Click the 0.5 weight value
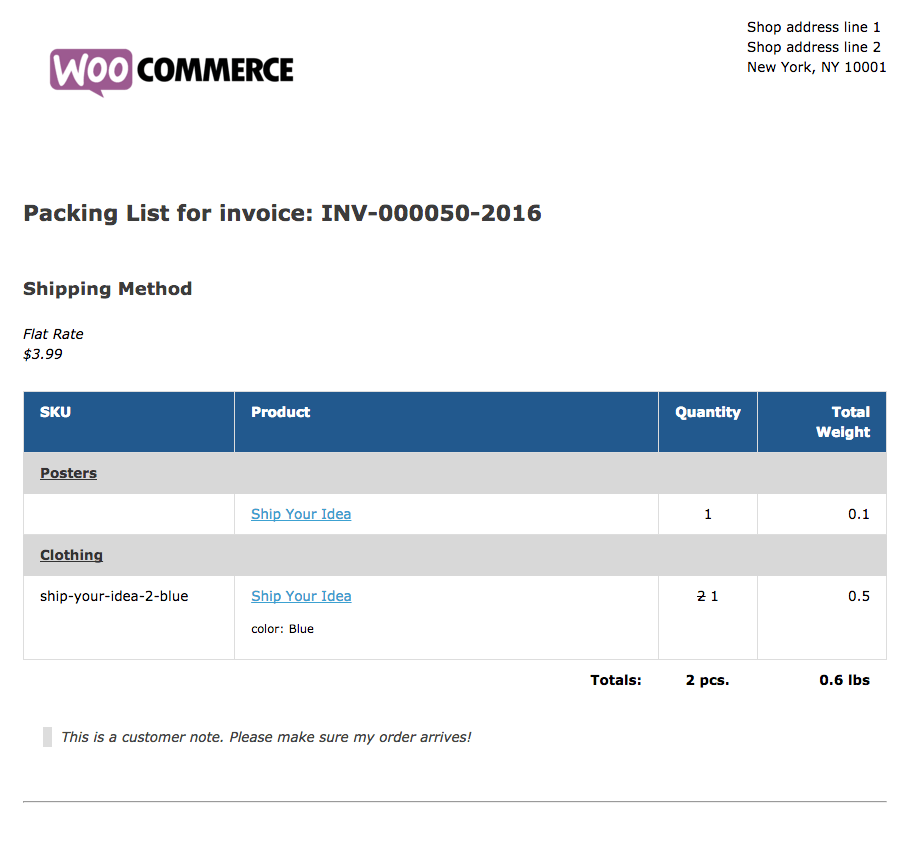This screenshot has width=905, height=849. [x=859, y=596]
